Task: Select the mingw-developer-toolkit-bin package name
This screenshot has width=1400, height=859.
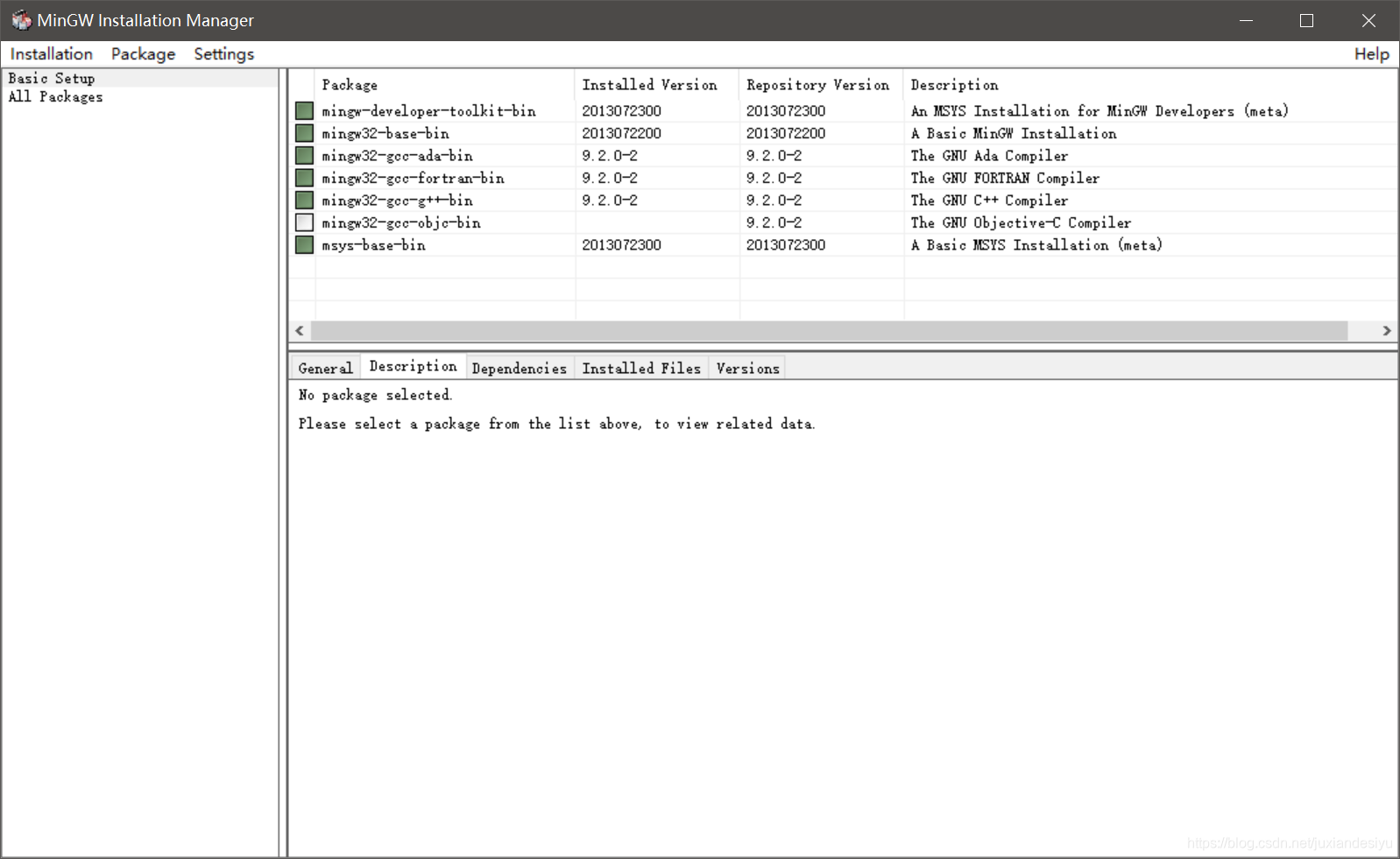Action: (428, 110)
